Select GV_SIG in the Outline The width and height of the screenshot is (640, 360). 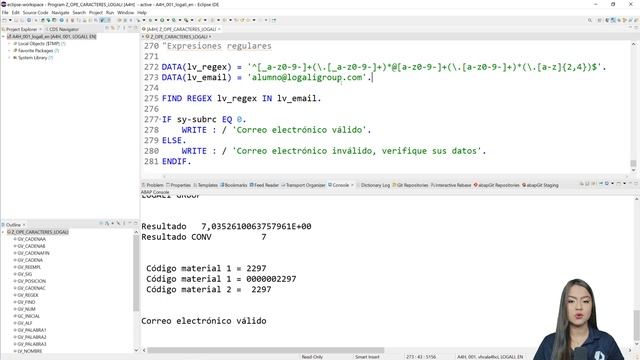pyautogui.click(x=24, y=274)
